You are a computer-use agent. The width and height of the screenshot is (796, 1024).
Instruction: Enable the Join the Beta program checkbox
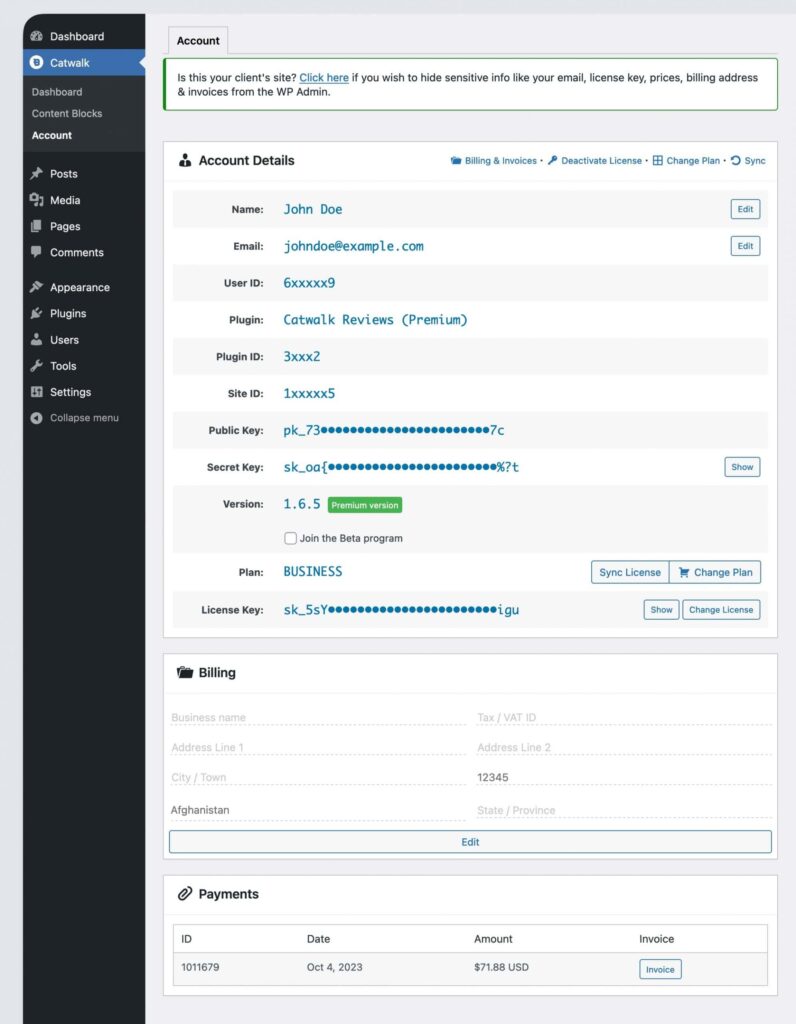click(290, 538)
